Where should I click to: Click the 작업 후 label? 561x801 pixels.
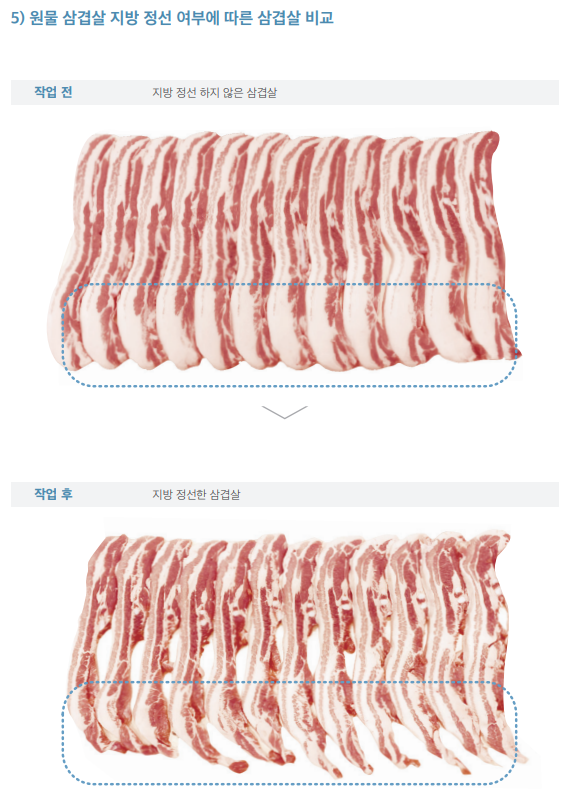pyautogui.click(x=53, y=494)
